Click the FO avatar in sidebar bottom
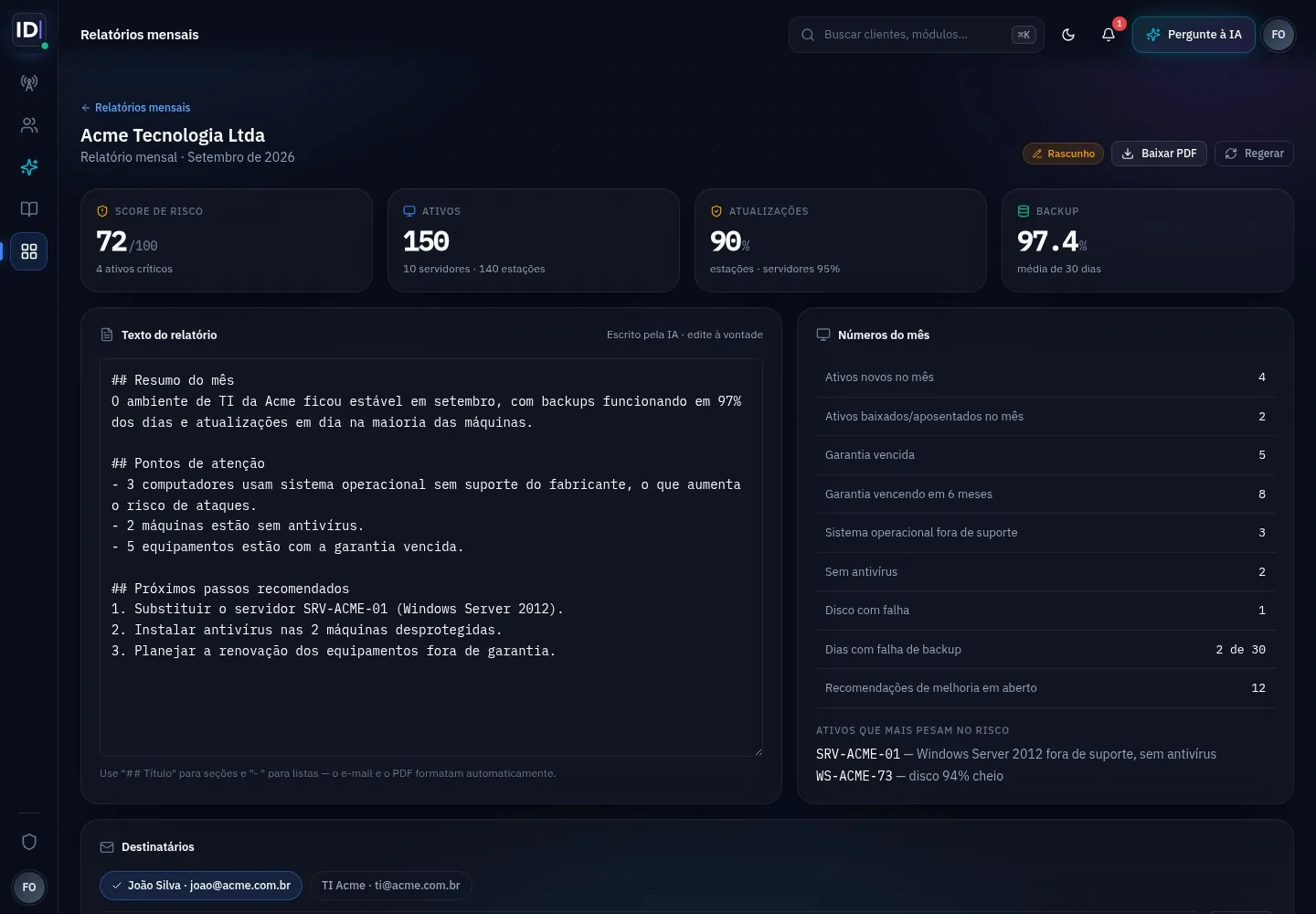The width and height of the screenshot is (1316, 914). coord(29,887)
